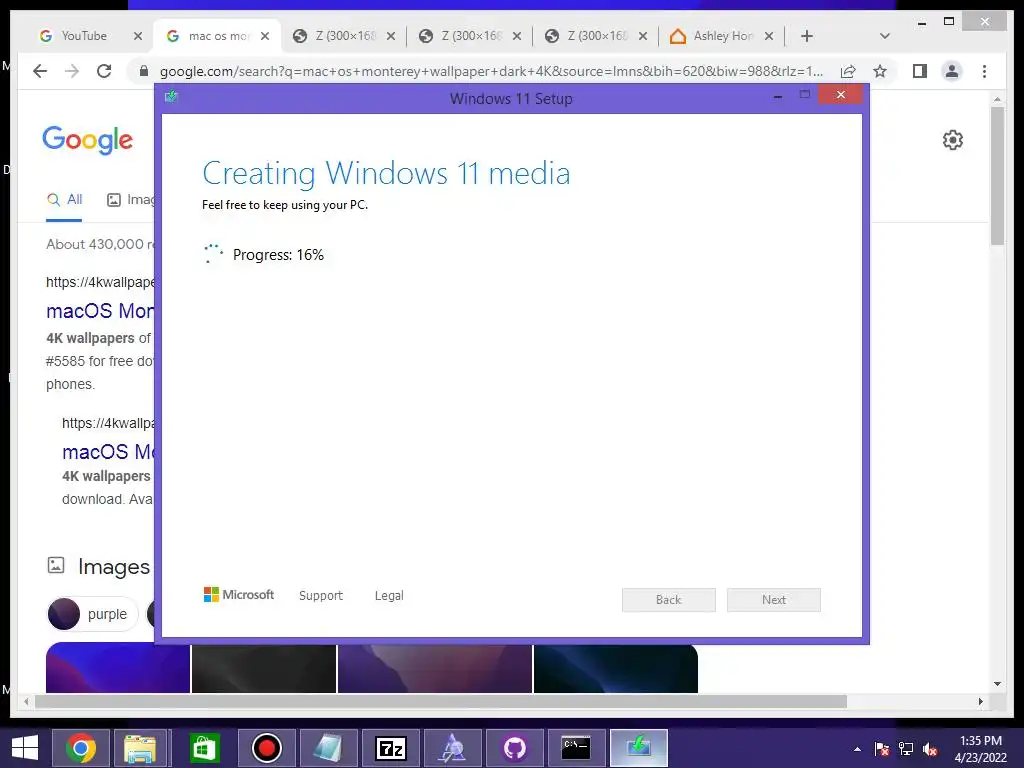This screenshot has width=1024, height=768.
Task: Open the Windows Start menu
Action: coord(25,748)
